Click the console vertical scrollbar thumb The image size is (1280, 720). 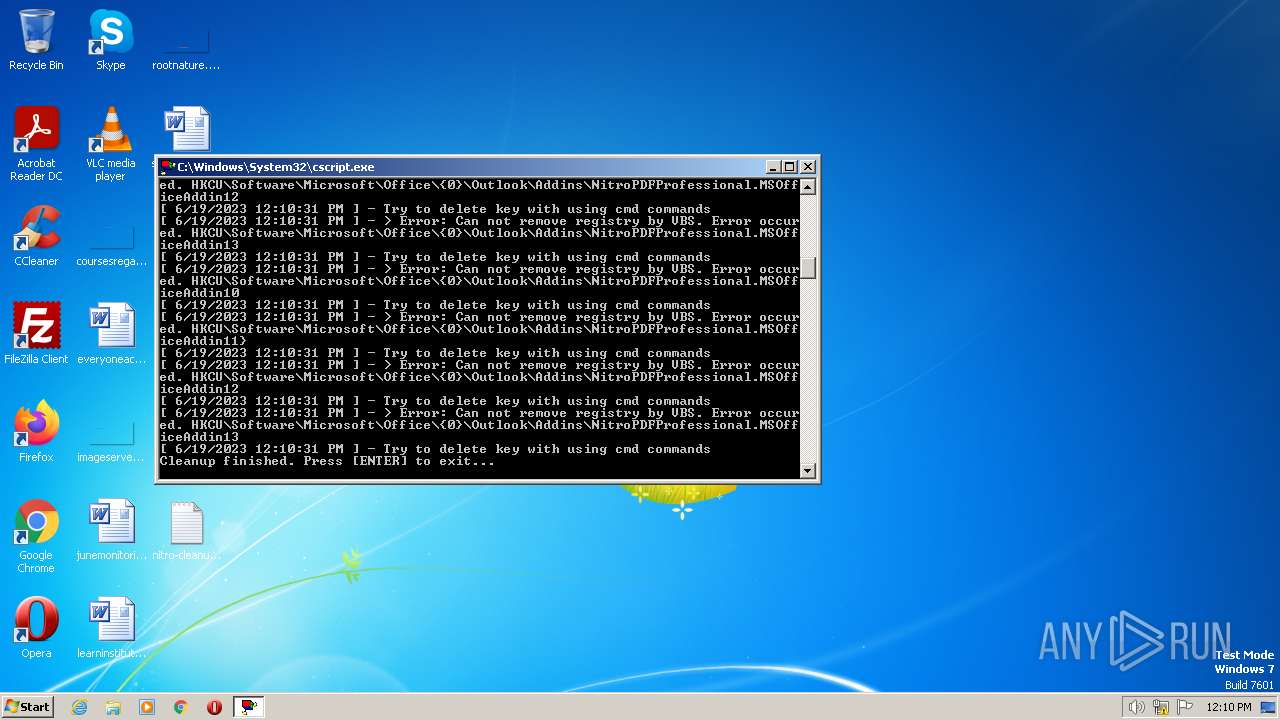(808, 268)
